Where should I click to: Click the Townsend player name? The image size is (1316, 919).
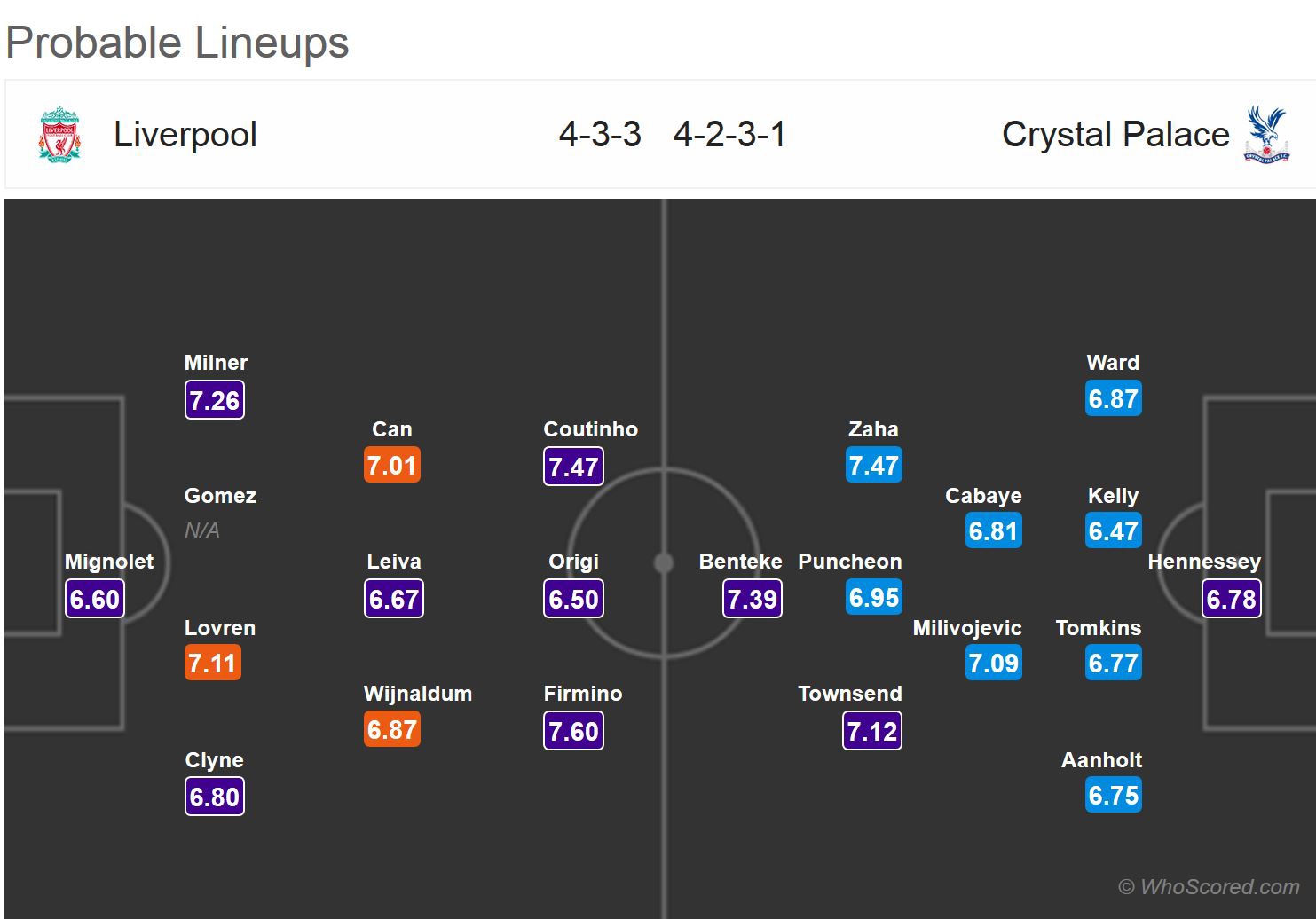point(849,694)
